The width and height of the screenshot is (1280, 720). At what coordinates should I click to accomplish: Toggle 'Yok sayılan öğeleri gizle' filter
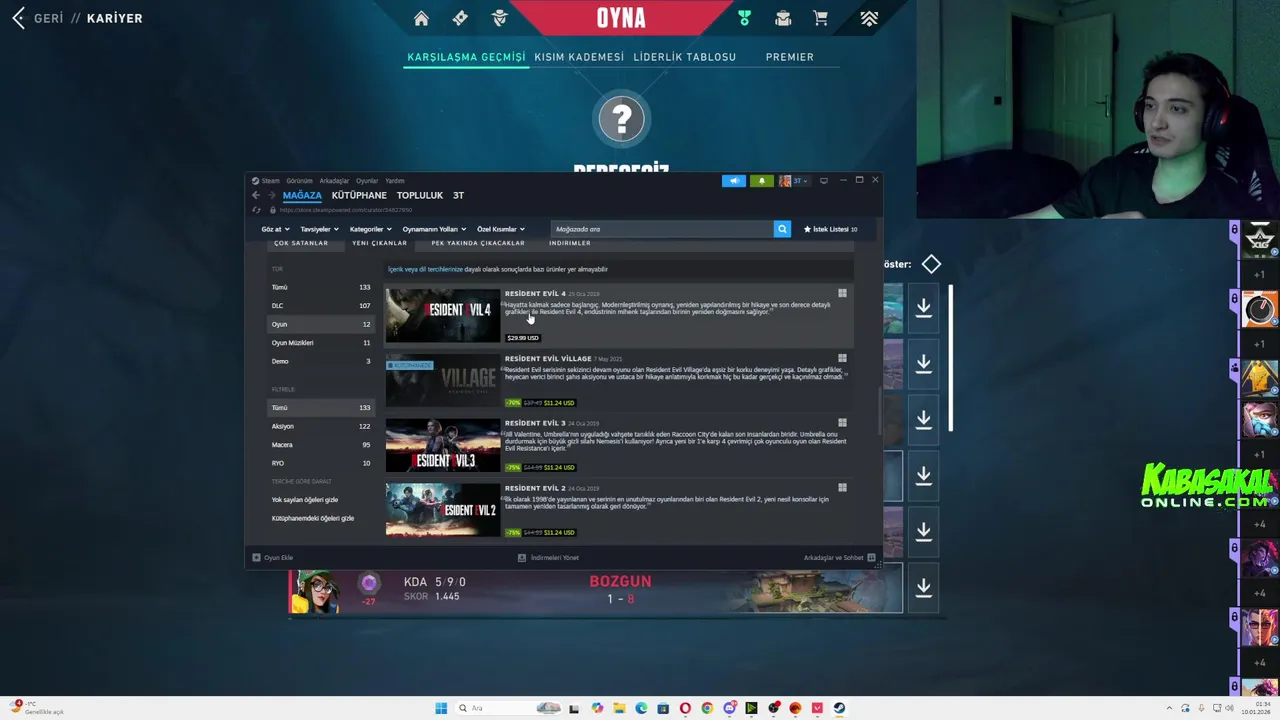pyautogui.click(x=305, y=500)
